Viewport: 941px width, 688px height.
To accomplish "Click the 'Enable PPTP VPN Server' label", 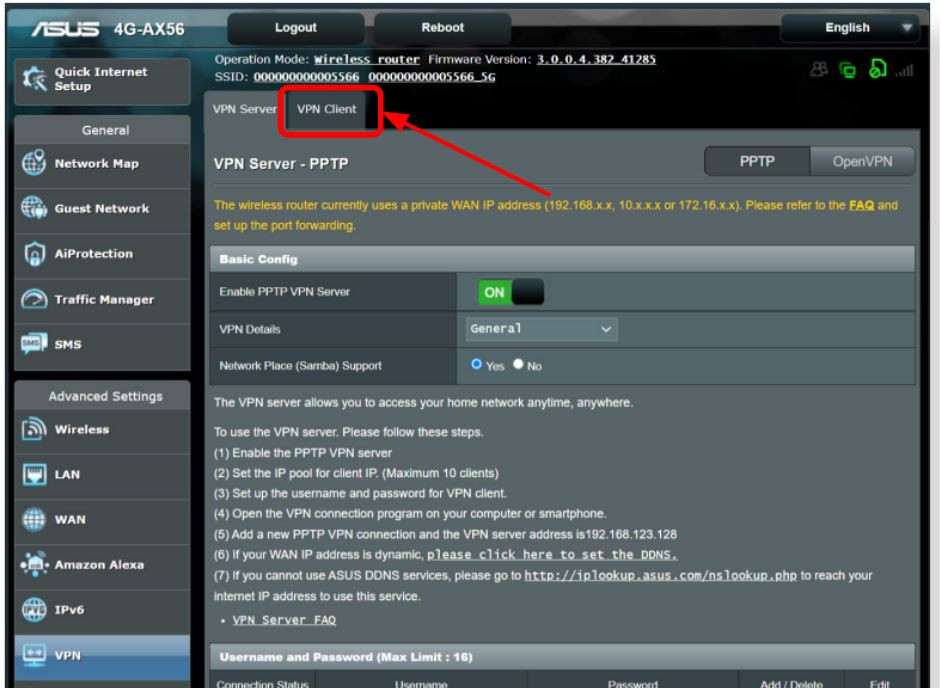I will point(284,292).
